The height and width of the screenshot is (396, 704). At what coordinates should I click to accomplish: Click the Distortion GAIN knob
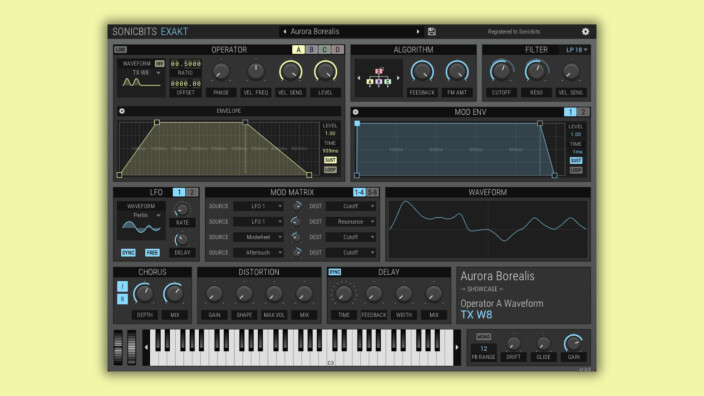tap(214, 294)
